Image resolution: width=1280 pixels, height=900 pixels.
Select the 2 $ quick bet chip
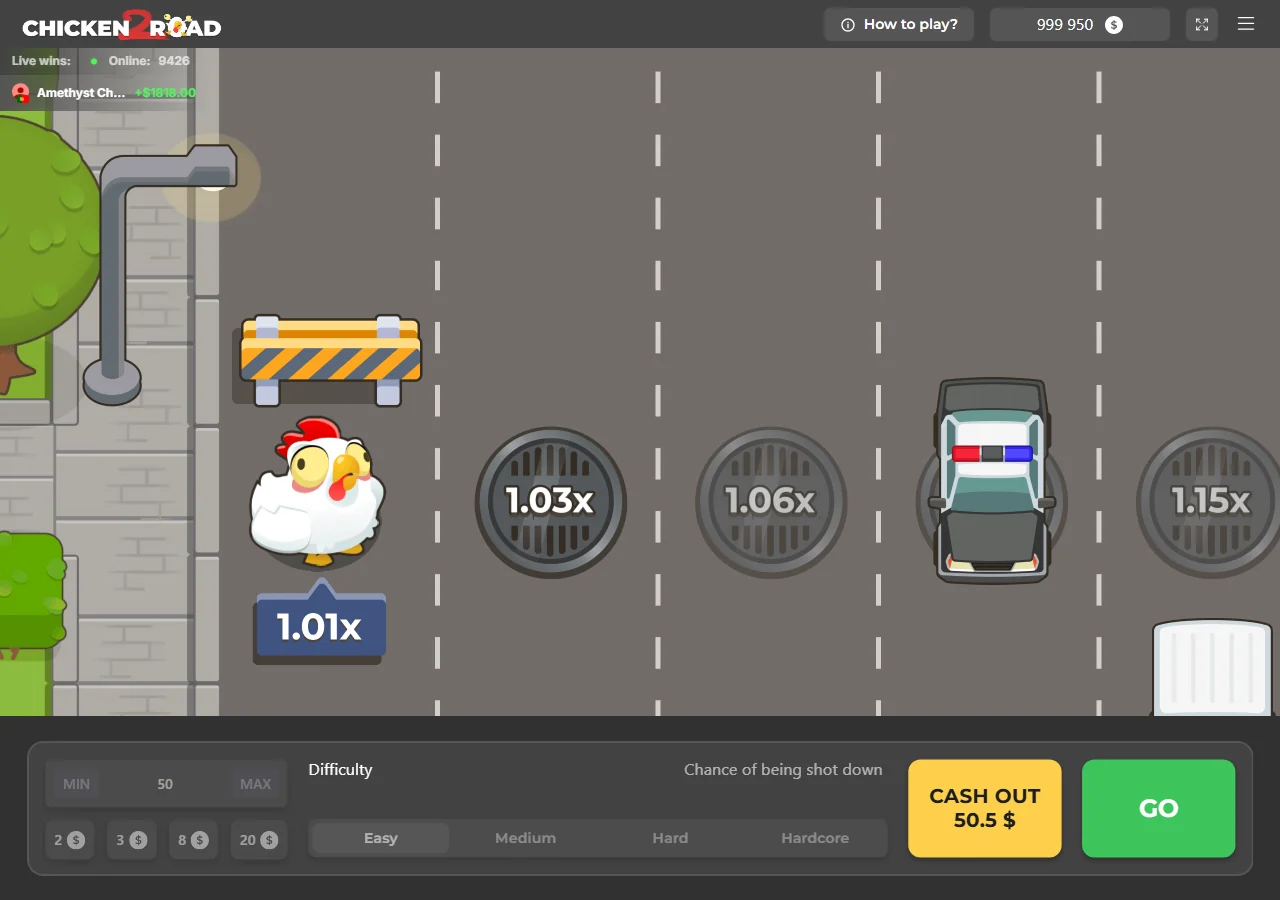click(70, 840)
